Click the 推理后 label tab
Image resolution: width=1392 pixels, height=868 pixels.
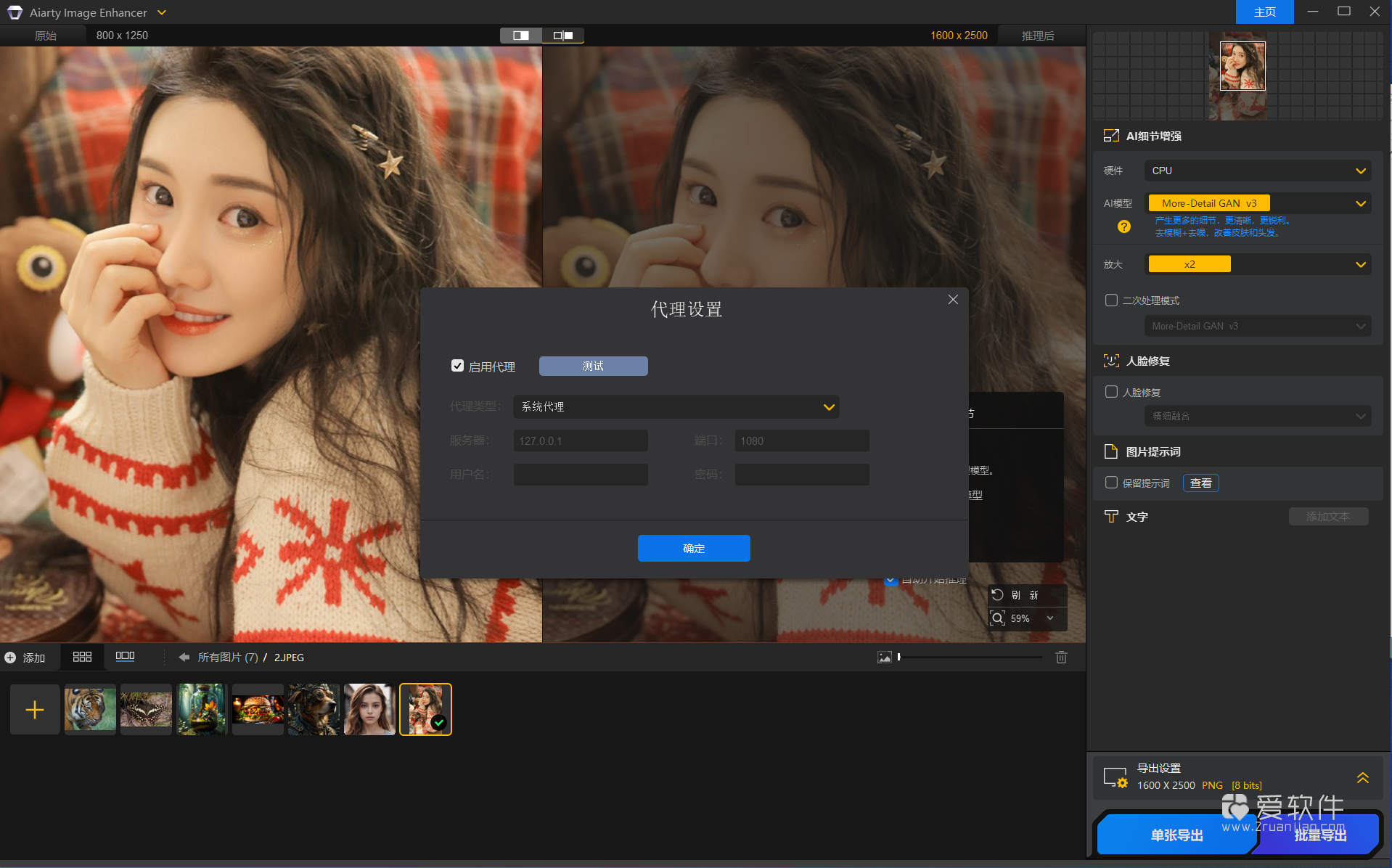tap(1038, 36)
